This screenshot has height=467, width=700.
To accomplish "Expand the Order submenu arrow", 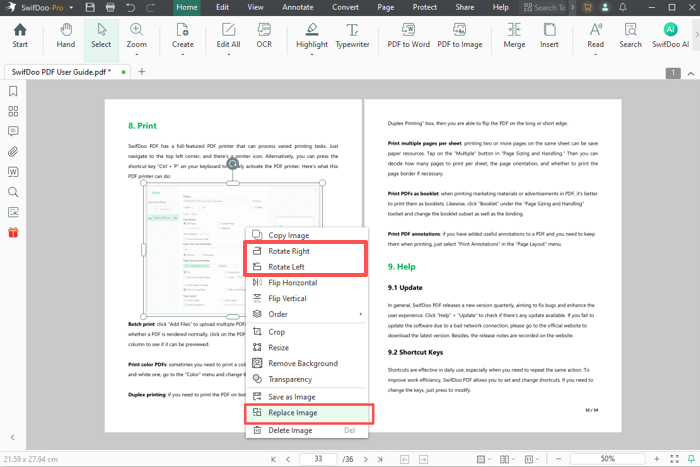I will point(360,314).
